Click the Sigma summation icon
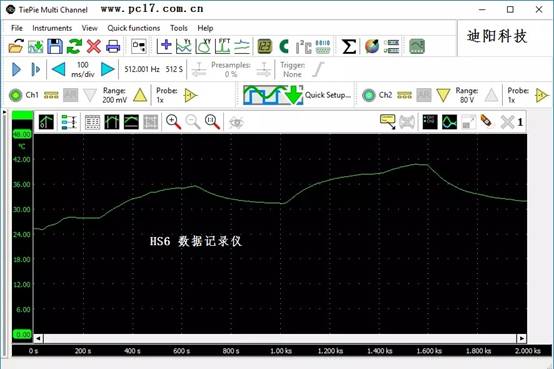 (349, 47)
